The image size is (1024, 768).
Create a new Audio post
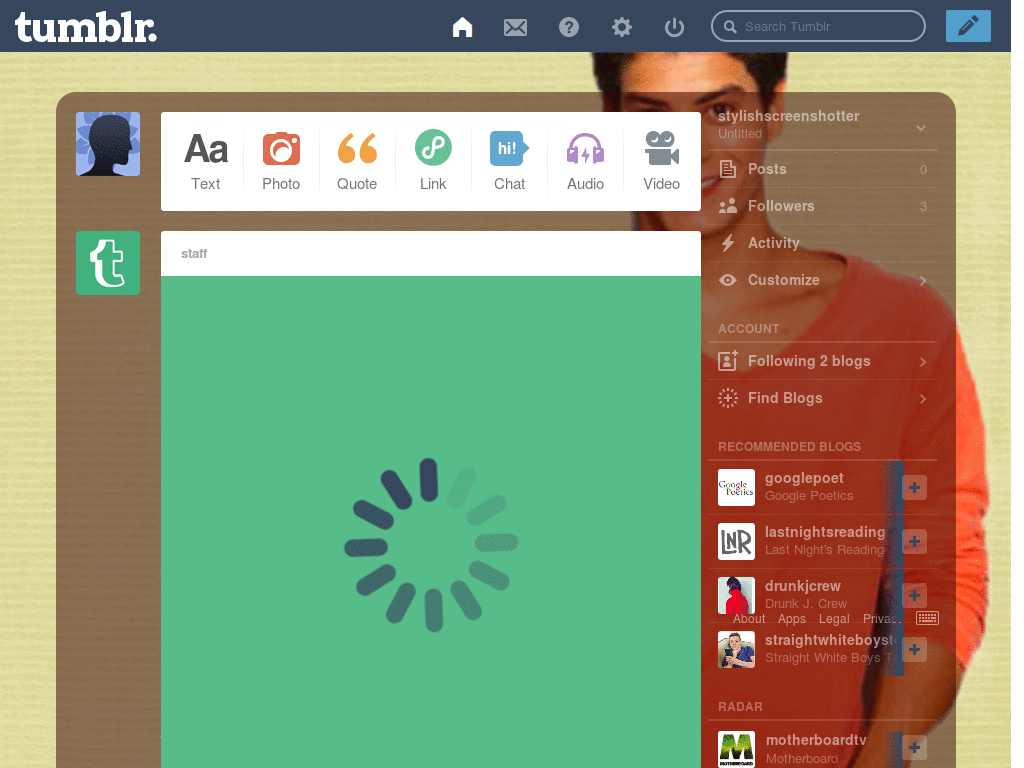585,161
